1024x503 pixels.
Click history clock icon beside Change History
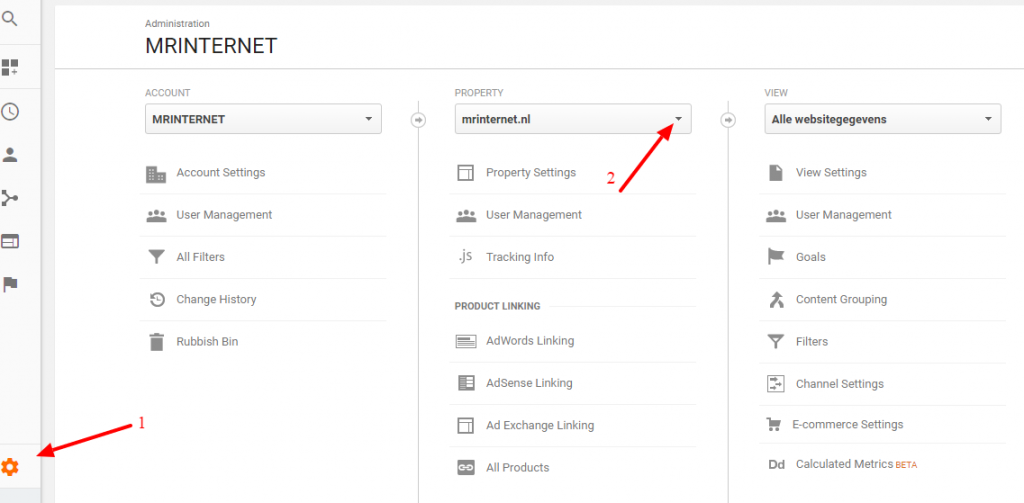[x=157, y=300]
